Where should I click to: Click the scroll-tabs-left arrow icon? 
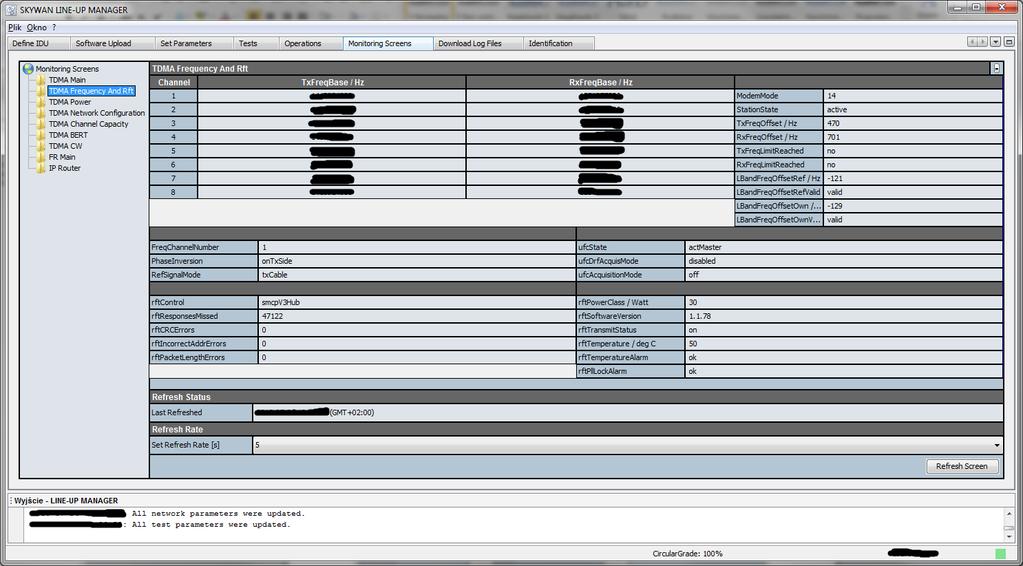[972, 42]
